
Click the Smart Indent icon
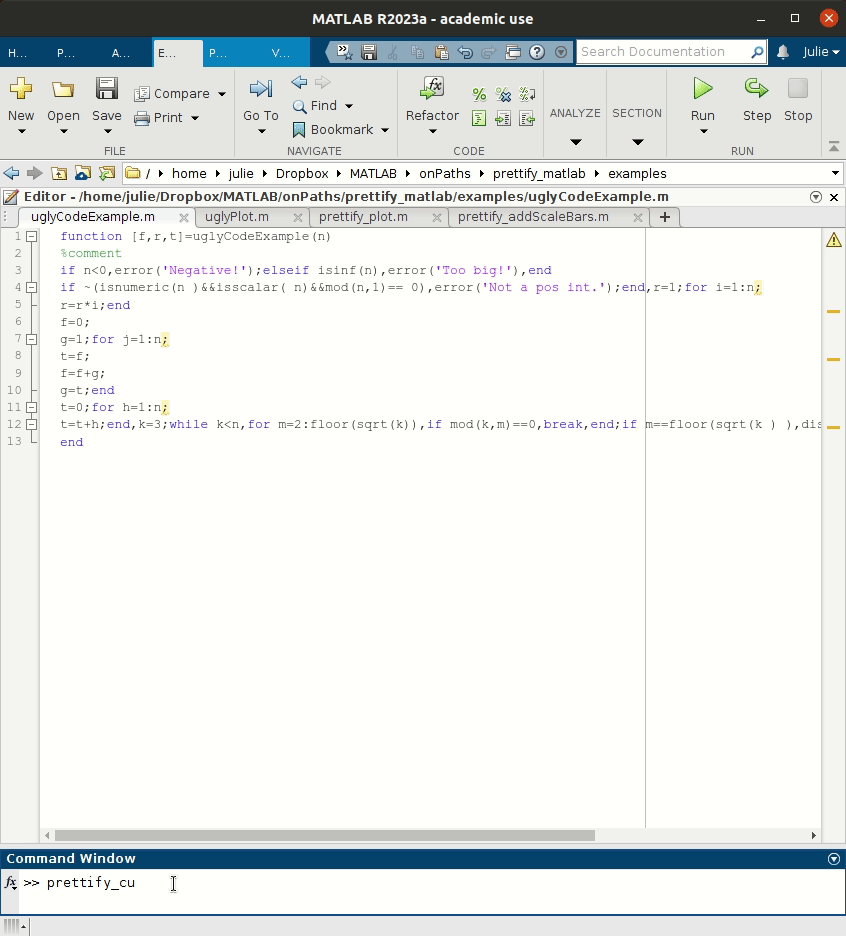click(x=479, y=118)
